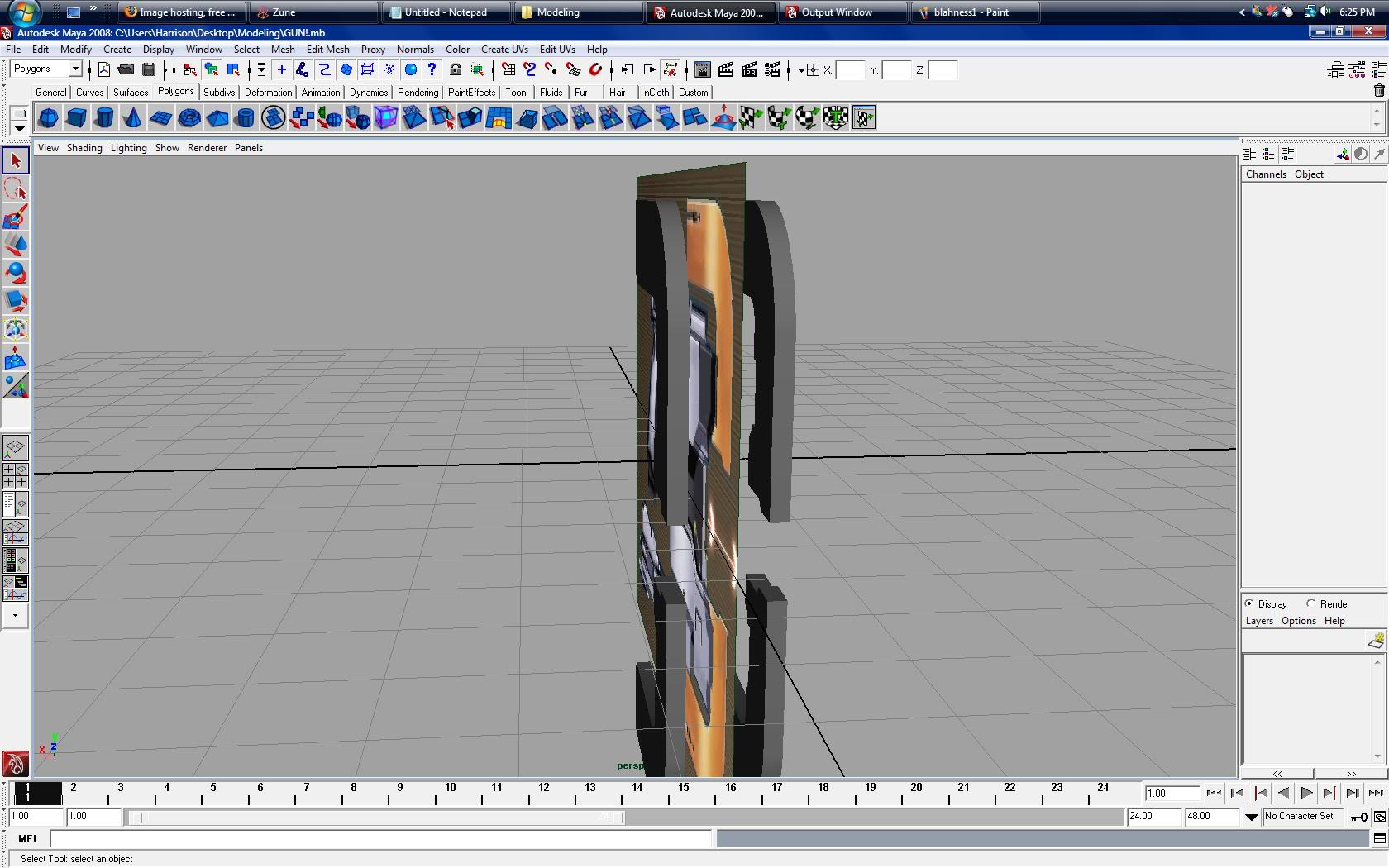Toggle snap to points

[x=551, y=70]
